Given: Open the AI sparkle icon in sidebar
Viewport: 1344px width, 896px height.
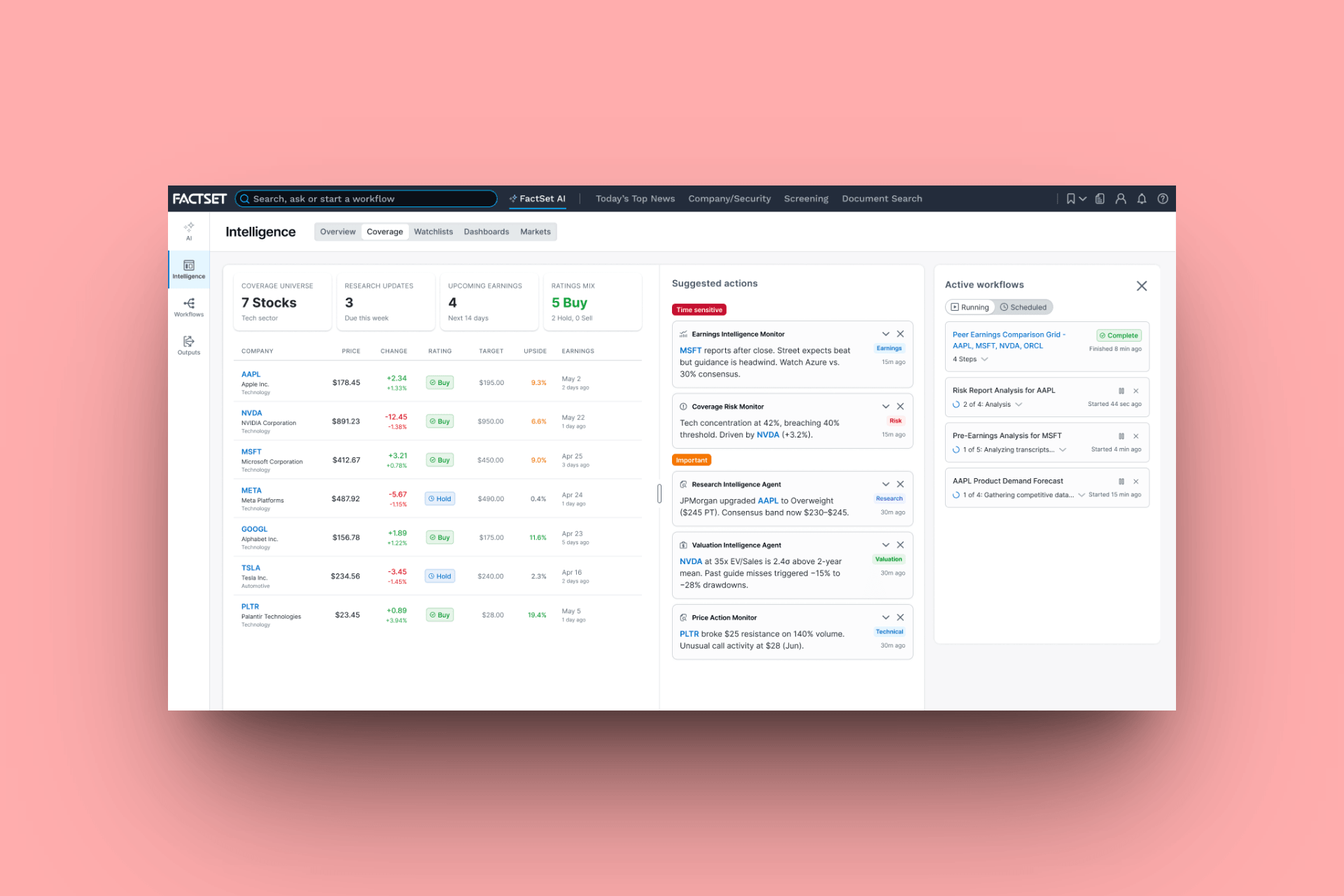Looking at the screenshot, I should pos(188,231).
